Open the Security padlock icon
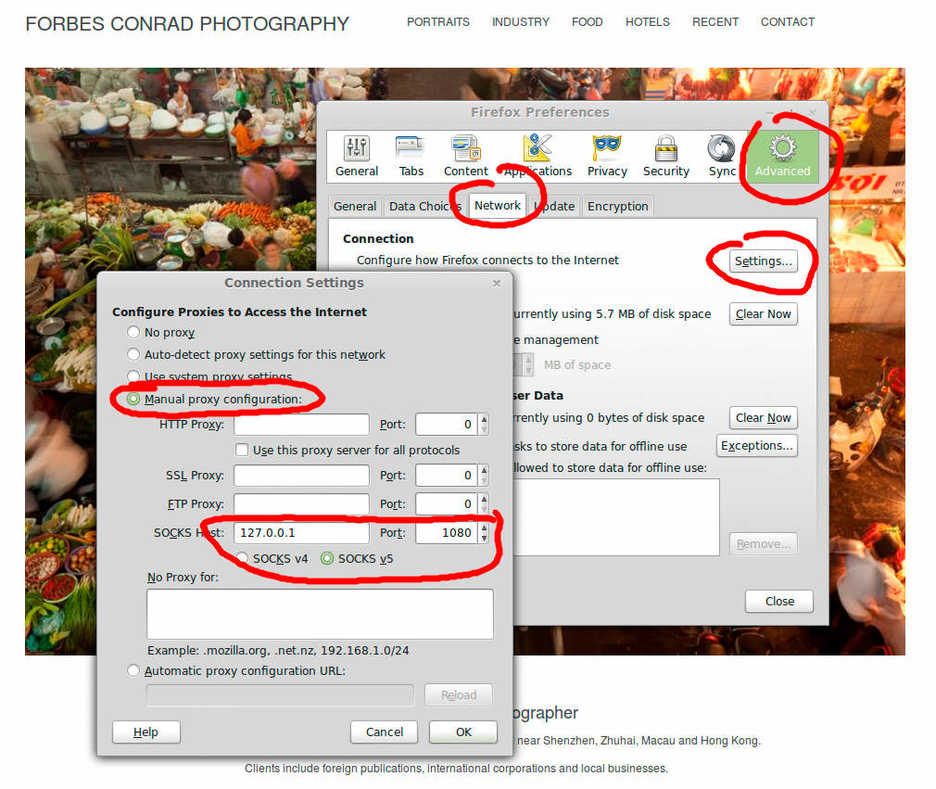 [x=666, y=156]
